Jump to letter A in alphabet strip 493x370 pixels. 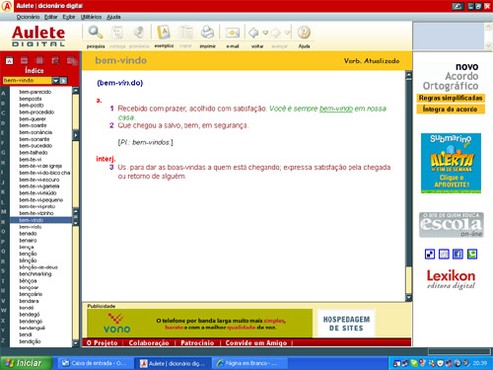[3, 93]
